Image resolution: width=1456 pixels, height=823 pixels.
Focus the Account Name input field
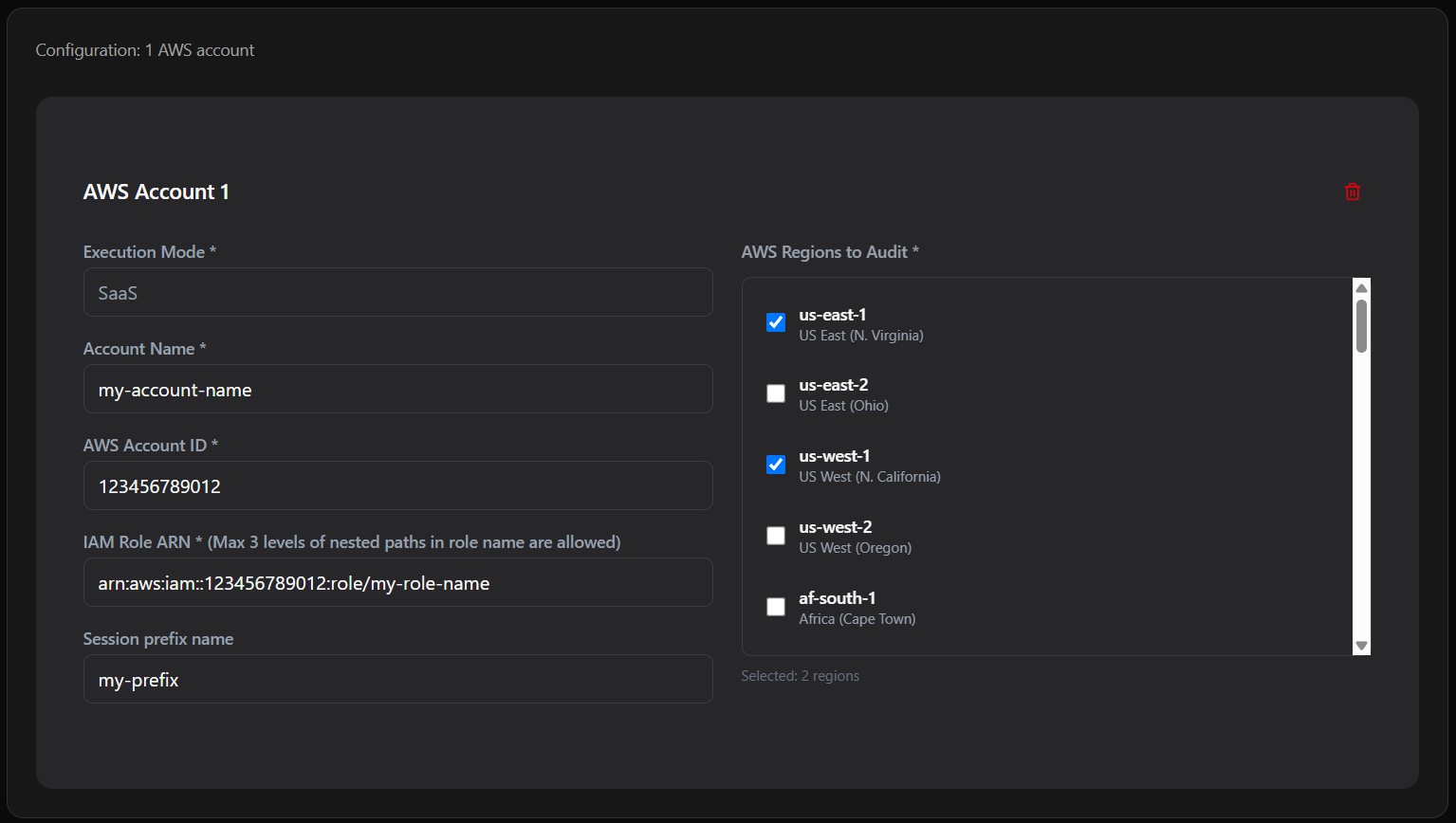[397, 390]
